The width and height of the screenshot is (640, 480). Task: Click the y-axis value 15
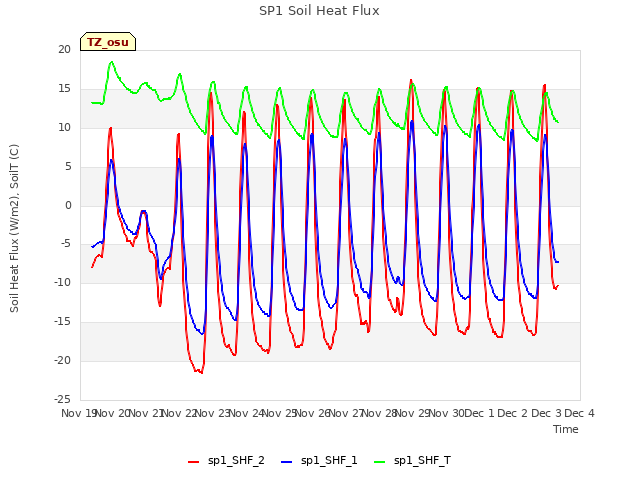64,89
